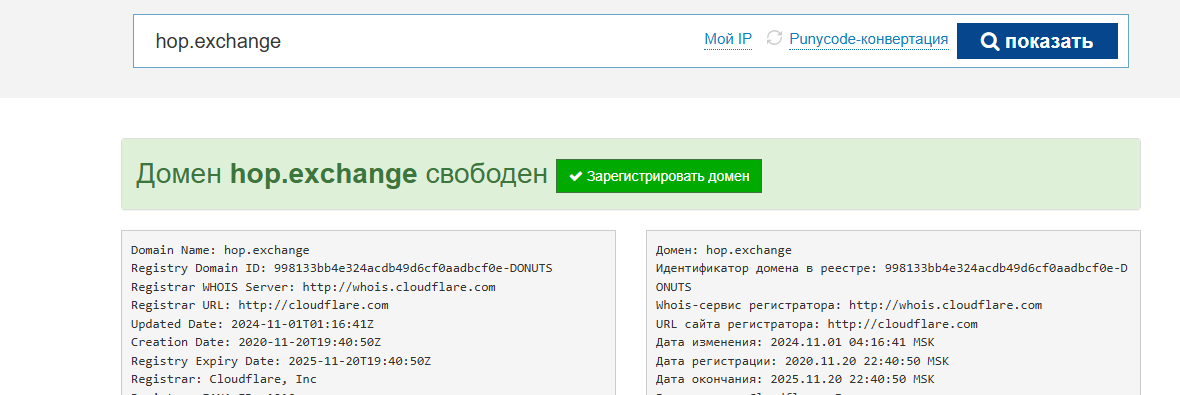This screenshot has height=395, width=1180.
Task: Select the Идентификатор домена в реестре line
Action: [x=891, y=277]
